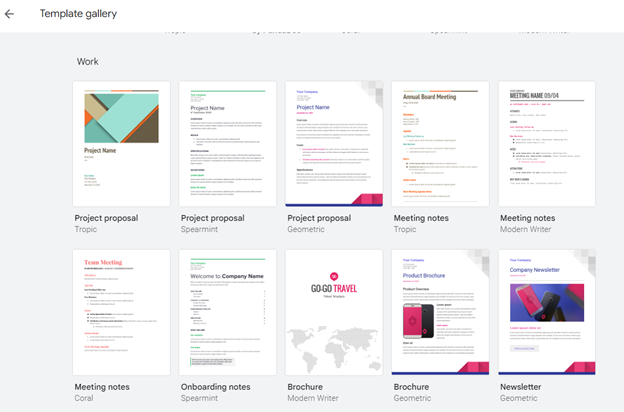Open Onboarding notes Spearmint template thumbnail

227,312
